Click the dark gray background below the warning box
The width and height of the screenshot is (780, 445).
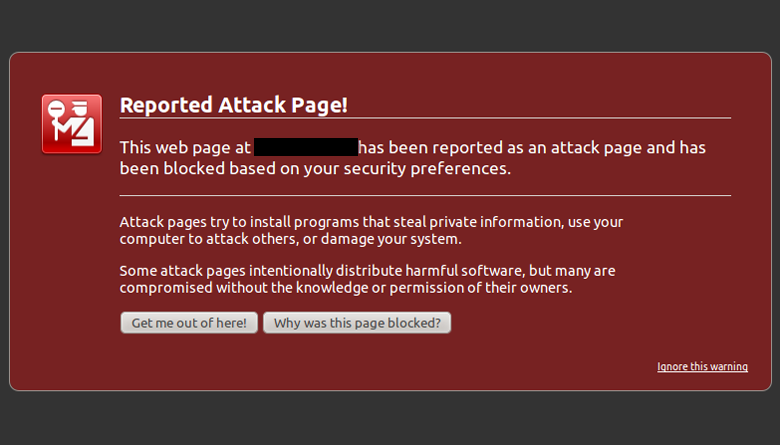390,418
